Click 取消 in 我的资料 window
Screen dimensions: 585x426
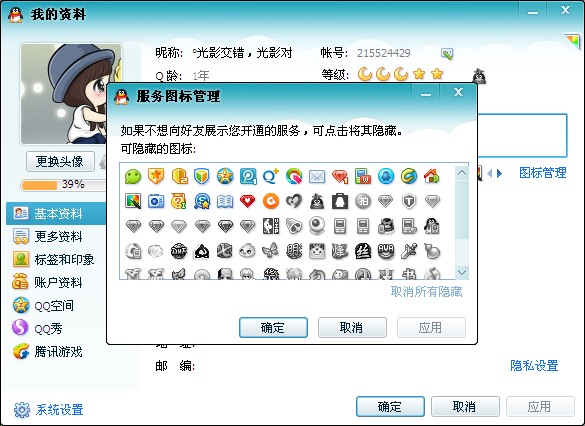465,406
